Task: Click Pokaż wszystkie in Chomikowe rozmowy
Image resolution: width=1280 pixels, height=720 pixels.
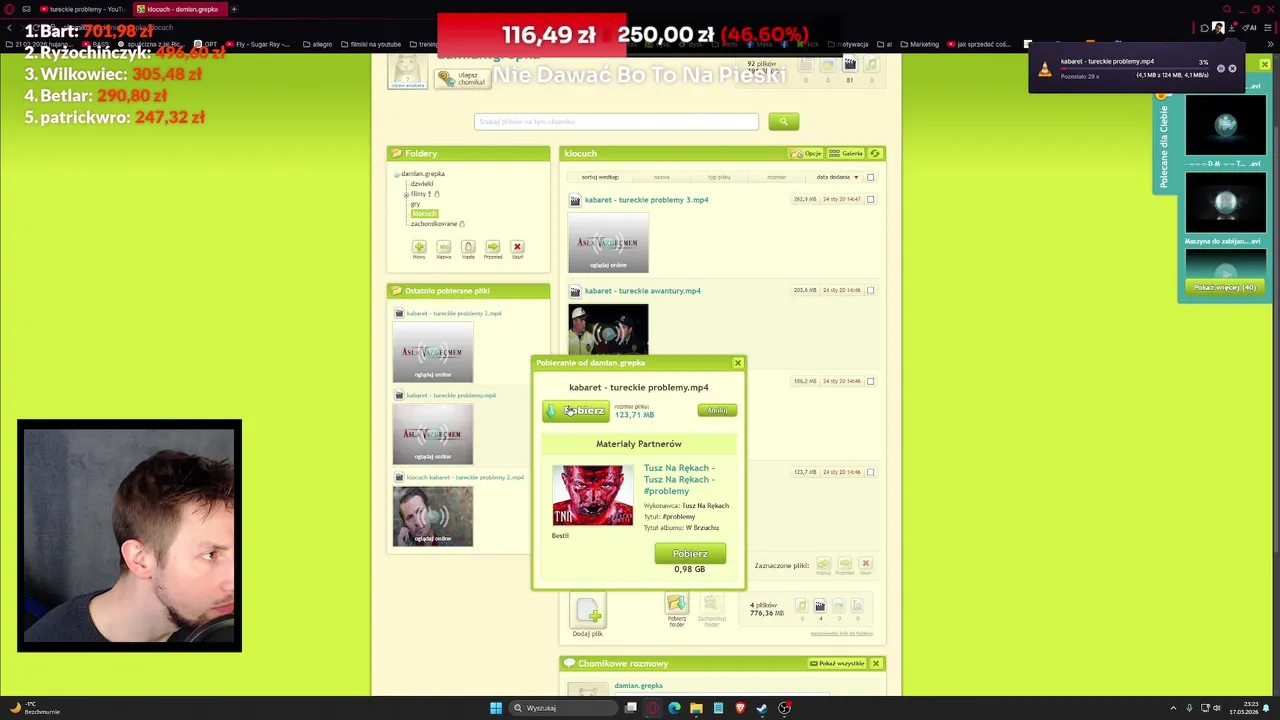Action: [837, 663]
